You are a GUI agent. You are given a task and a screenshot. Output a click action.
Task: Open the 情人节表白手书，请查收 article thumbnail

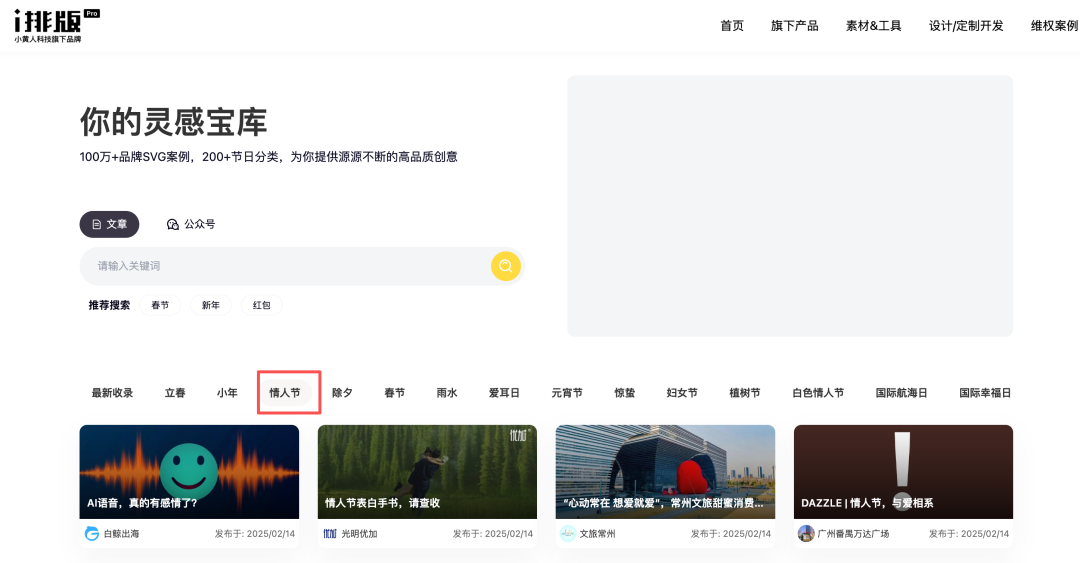tap(427, 472)
